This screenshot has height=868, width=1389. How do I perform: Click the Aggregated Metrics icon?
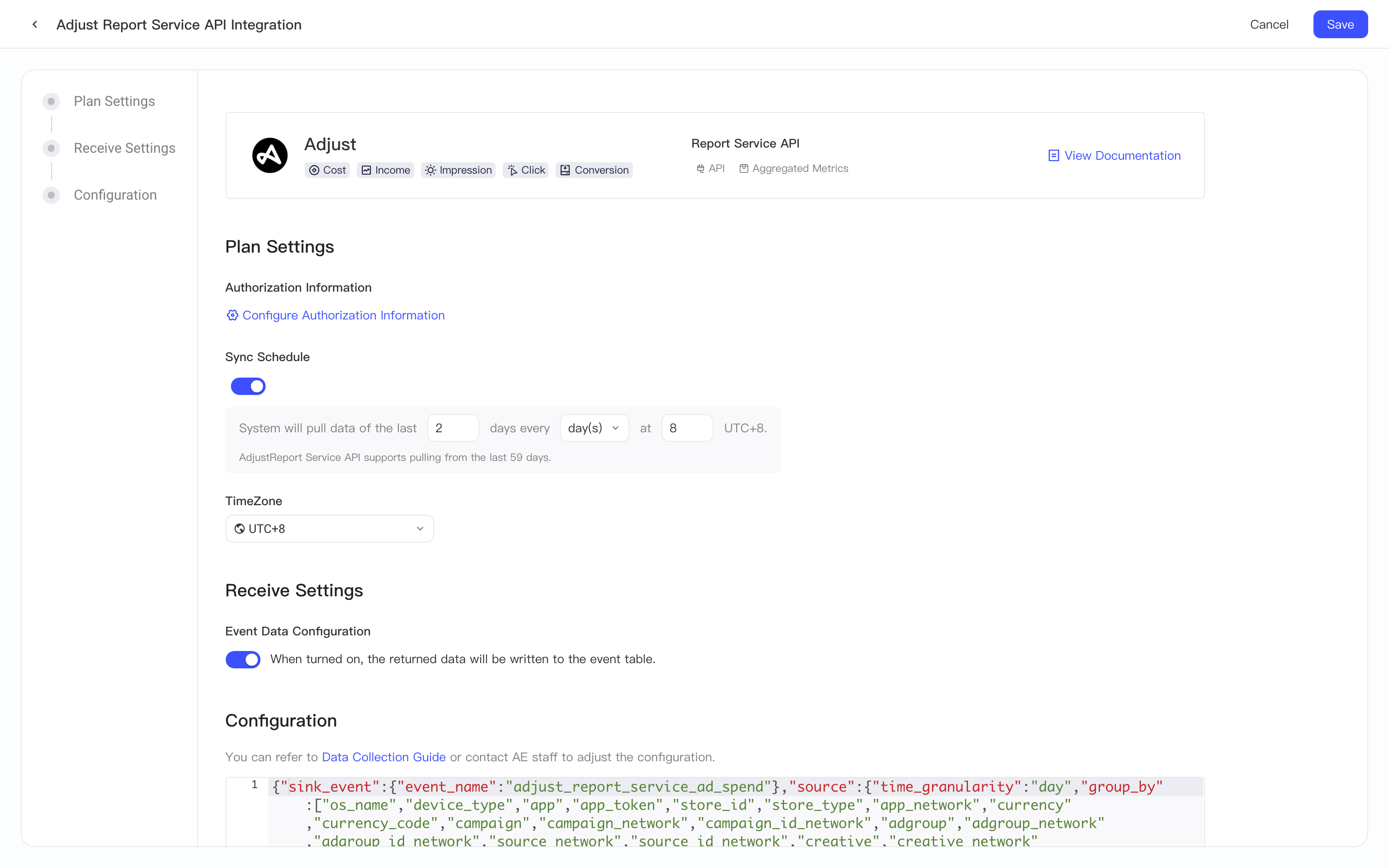[744, 168]
